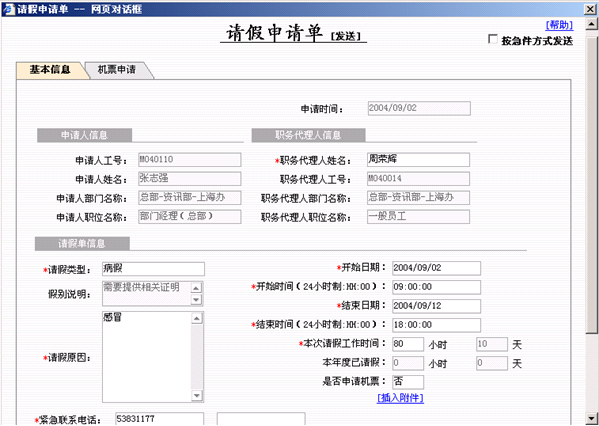
Task: Switch to the 基本信息 tab
Action: 50,70
